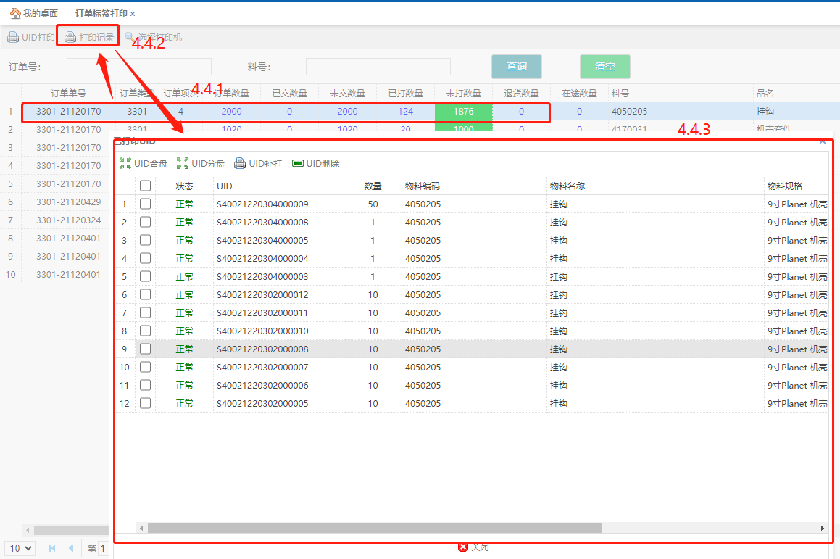This screenshot has width=840, height=559.
Task: Click the 选择打印机 magnifier icon
Action: [x=129, y=37]
